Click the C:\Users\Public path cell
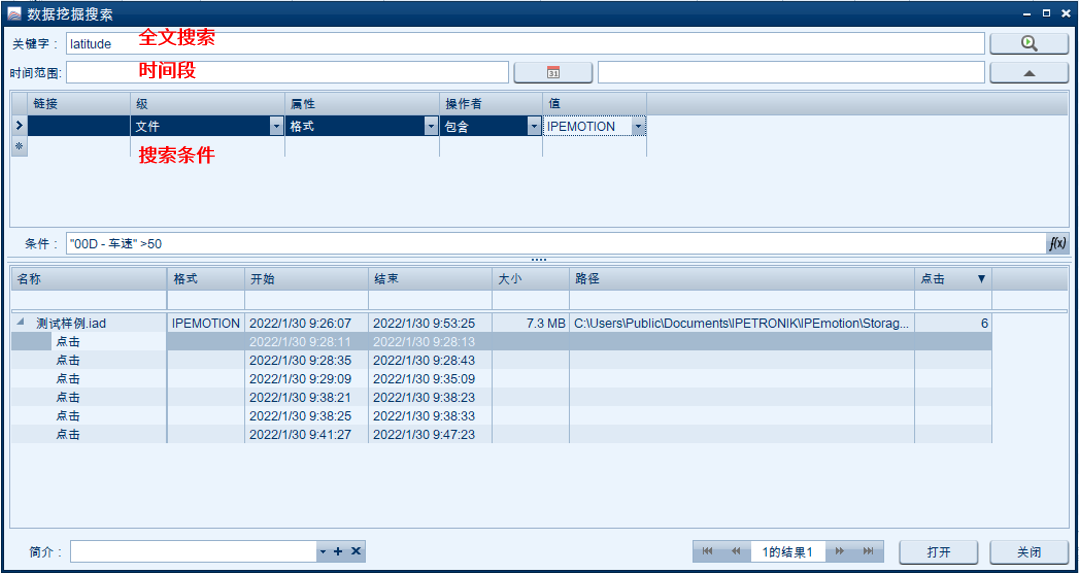Screen dimensions: 1081x577 tap(742, 323)
